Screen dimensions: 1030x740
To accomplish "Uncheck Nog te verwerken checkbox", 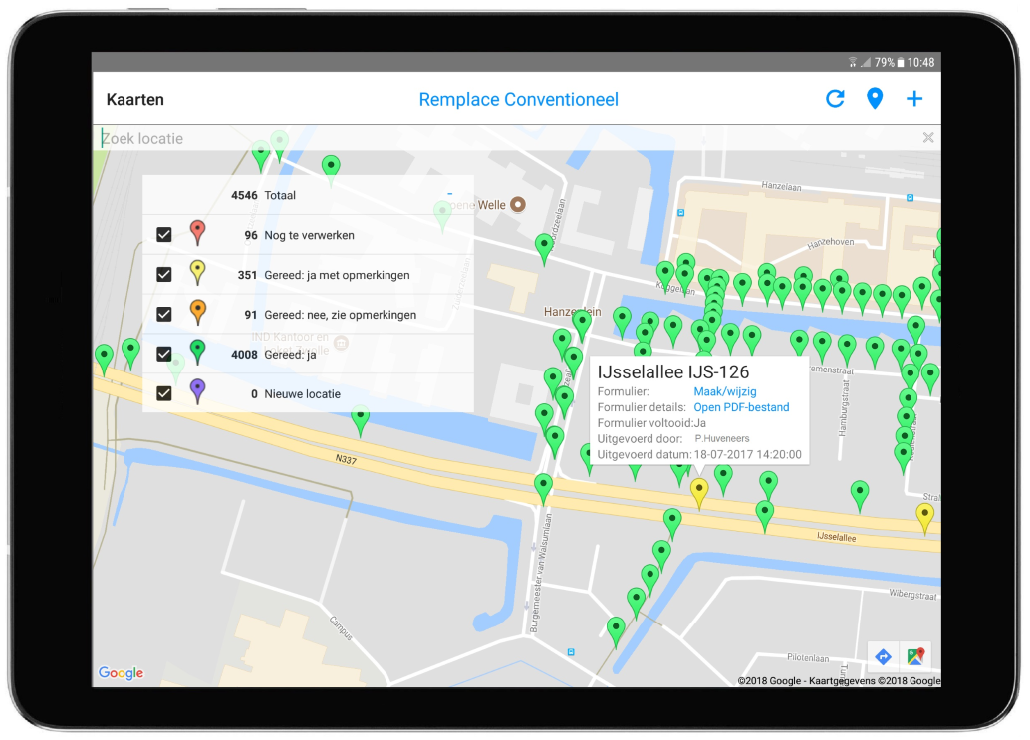I will coord(164,234).
